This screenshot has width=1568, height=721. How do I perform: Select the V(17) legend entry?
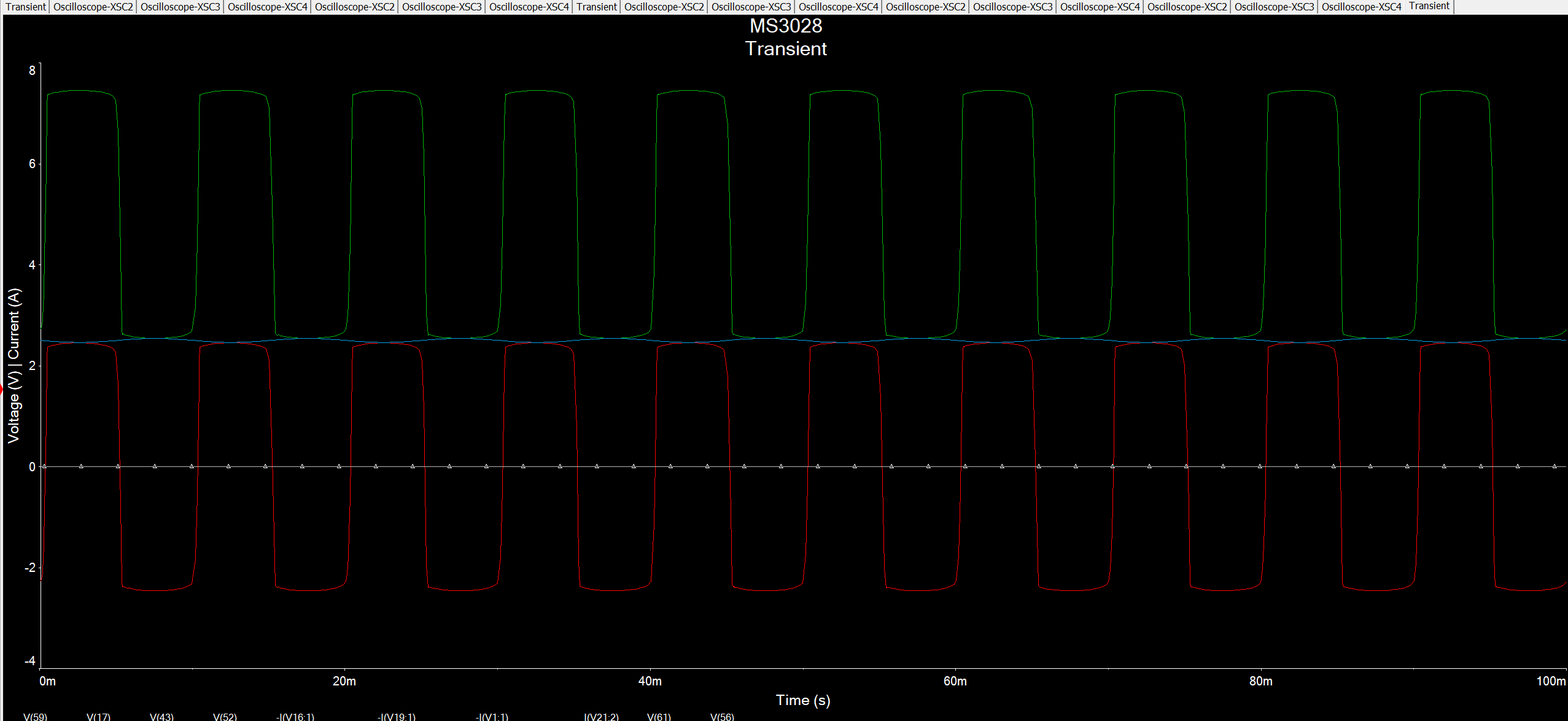click(98, 716)
